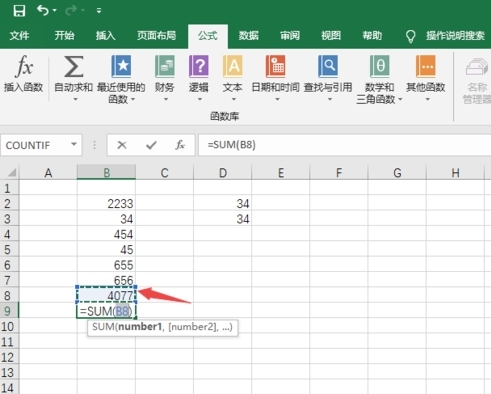Click the 操作说明搜索 search box
This screenshot has height=394, width=491.
(x=455, y=35)
